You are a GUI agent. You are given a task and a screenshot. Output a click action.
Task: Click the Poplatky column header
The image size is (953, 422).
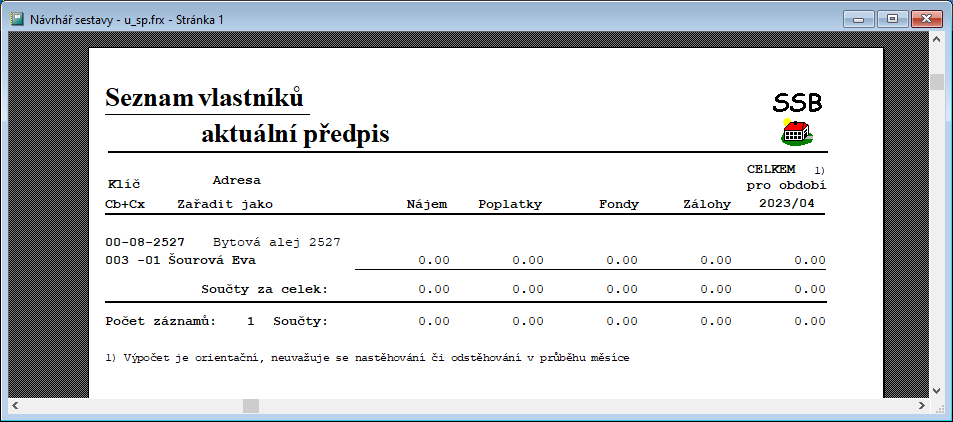(x=509, y=204)
